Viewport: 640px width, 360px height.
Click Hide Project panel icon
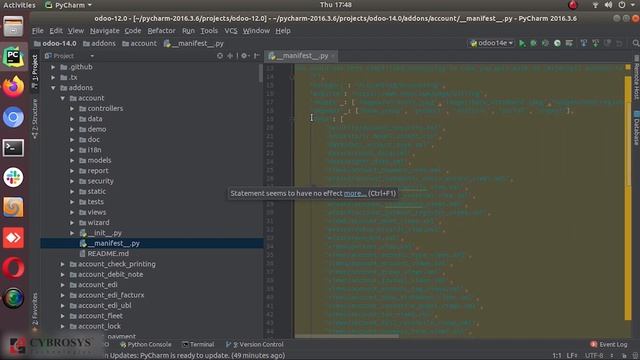click(257, 56)
